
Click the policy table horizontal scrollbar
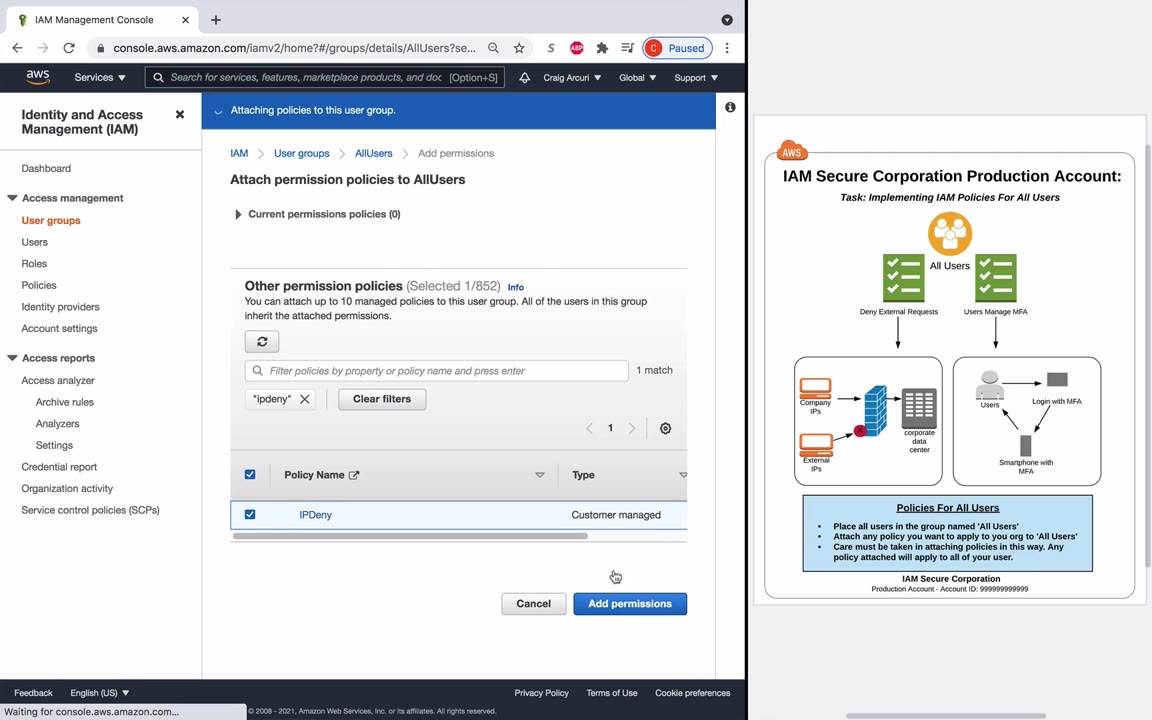click(x=410, y=536)
